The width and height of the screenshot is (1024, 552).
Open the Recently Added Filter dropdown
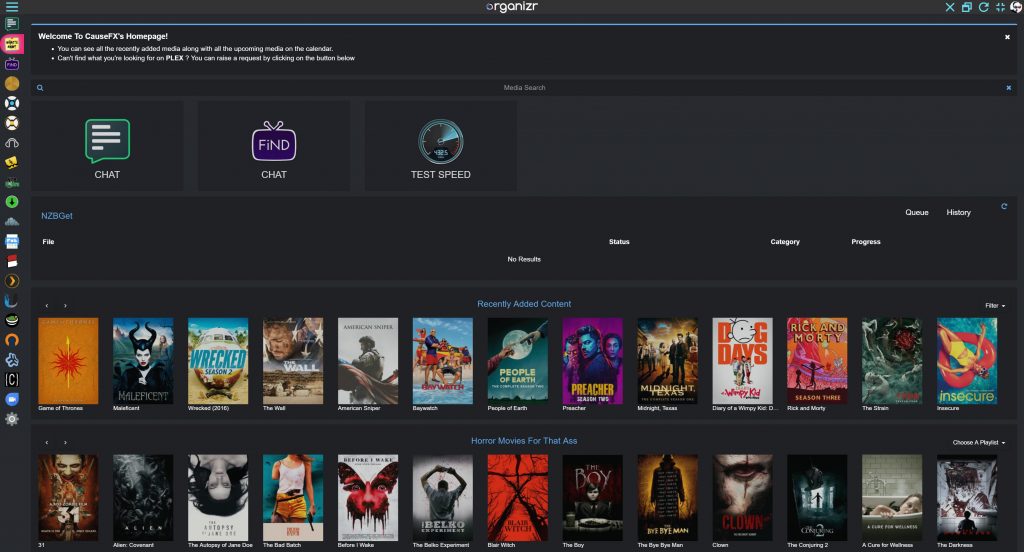click(995, 306)
